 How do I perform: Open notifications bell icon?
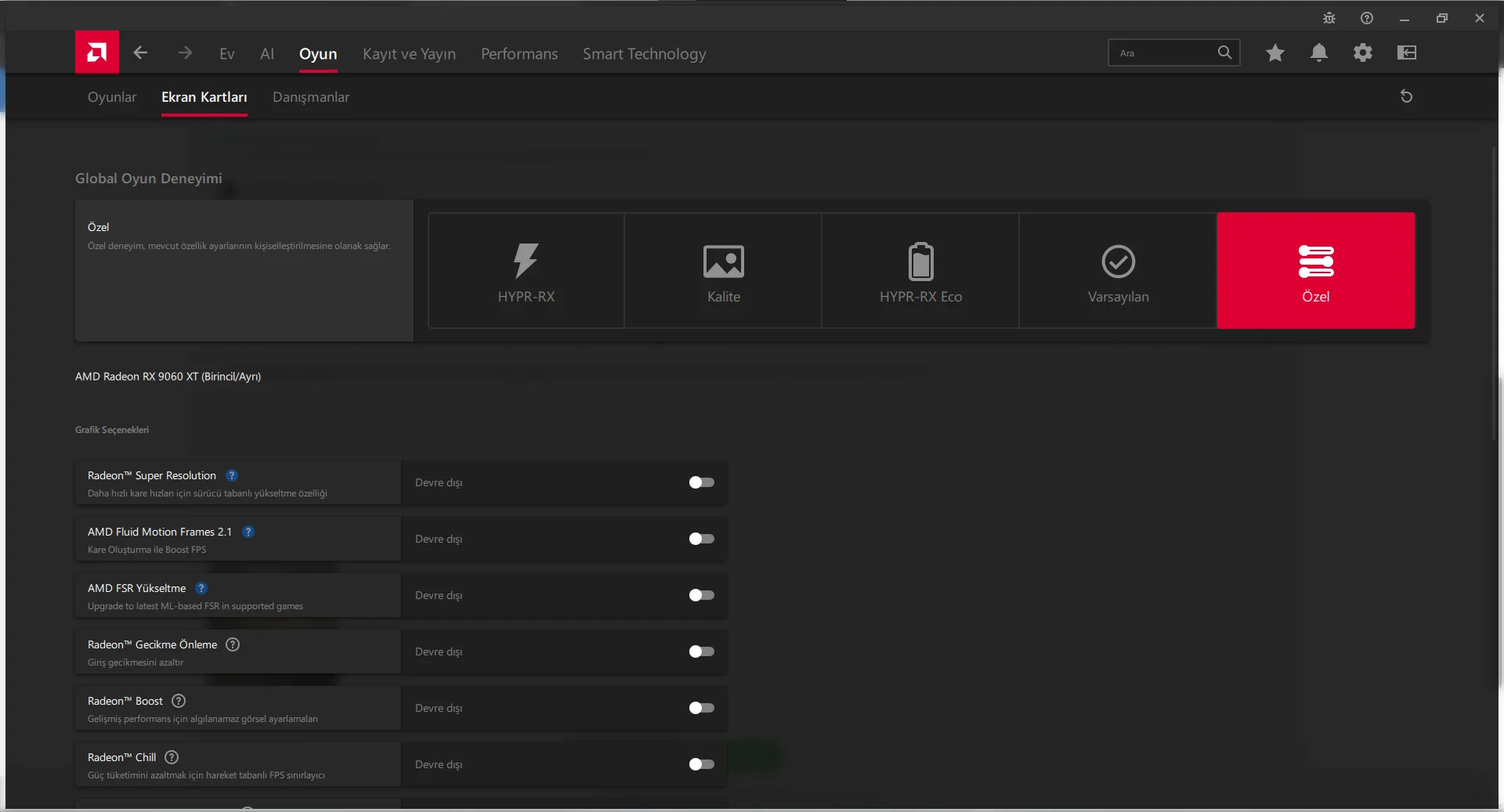click(1319, 52)
